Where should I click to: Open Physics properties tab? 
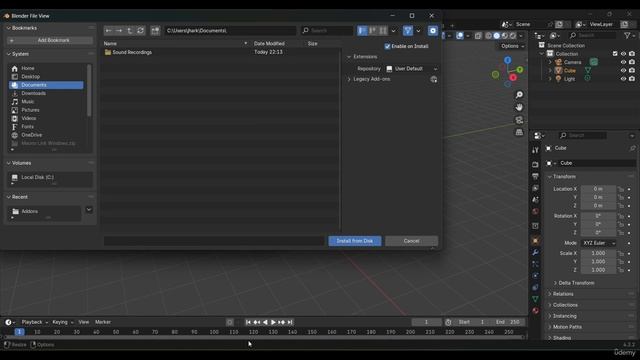coord(535,276)
